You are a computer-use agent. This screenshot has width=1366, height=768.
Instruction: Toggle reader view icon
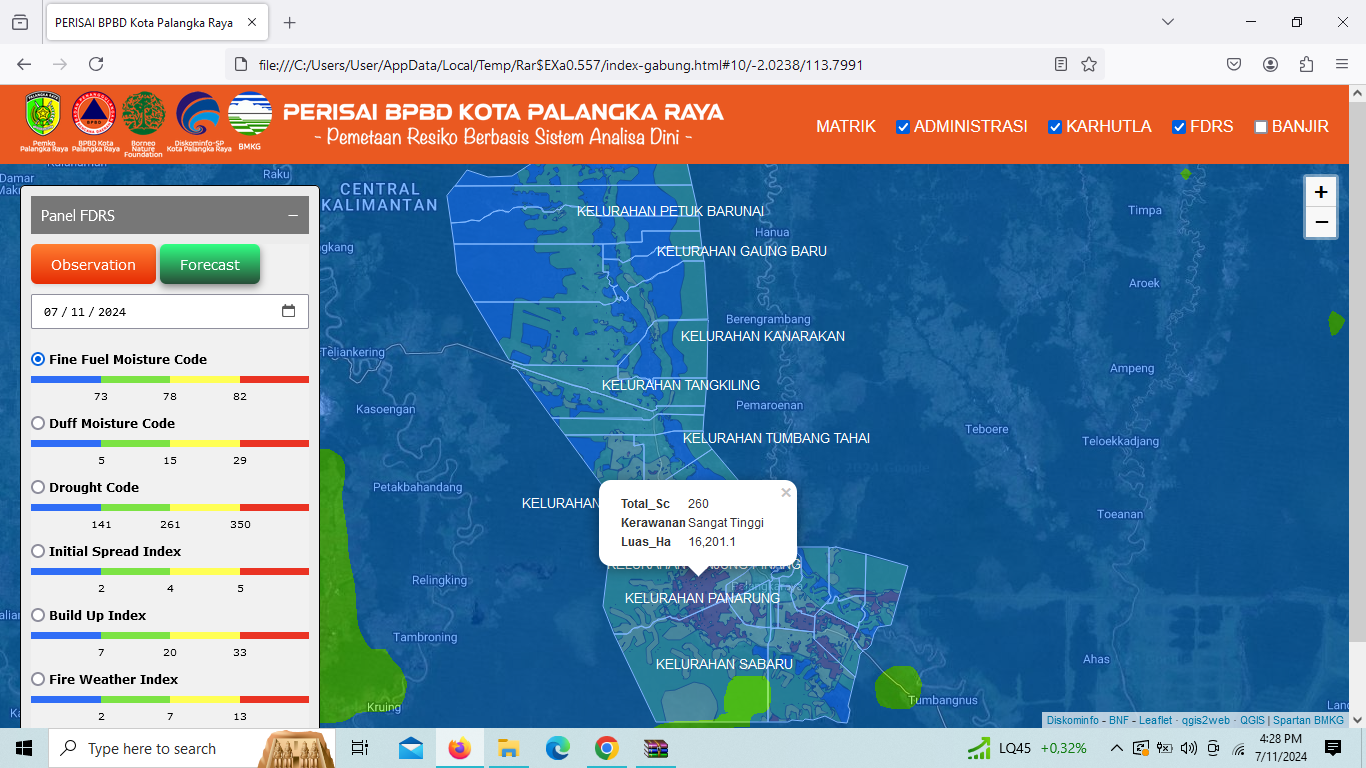[1061, 64]
